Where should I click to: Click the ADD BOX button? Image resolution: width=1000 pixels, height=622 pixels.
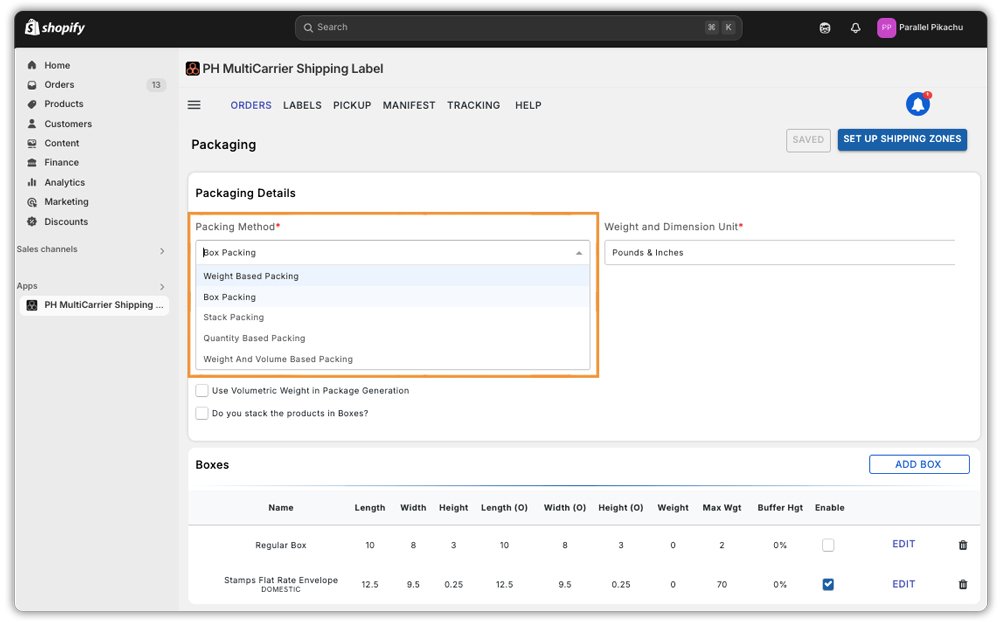point(918,464)
